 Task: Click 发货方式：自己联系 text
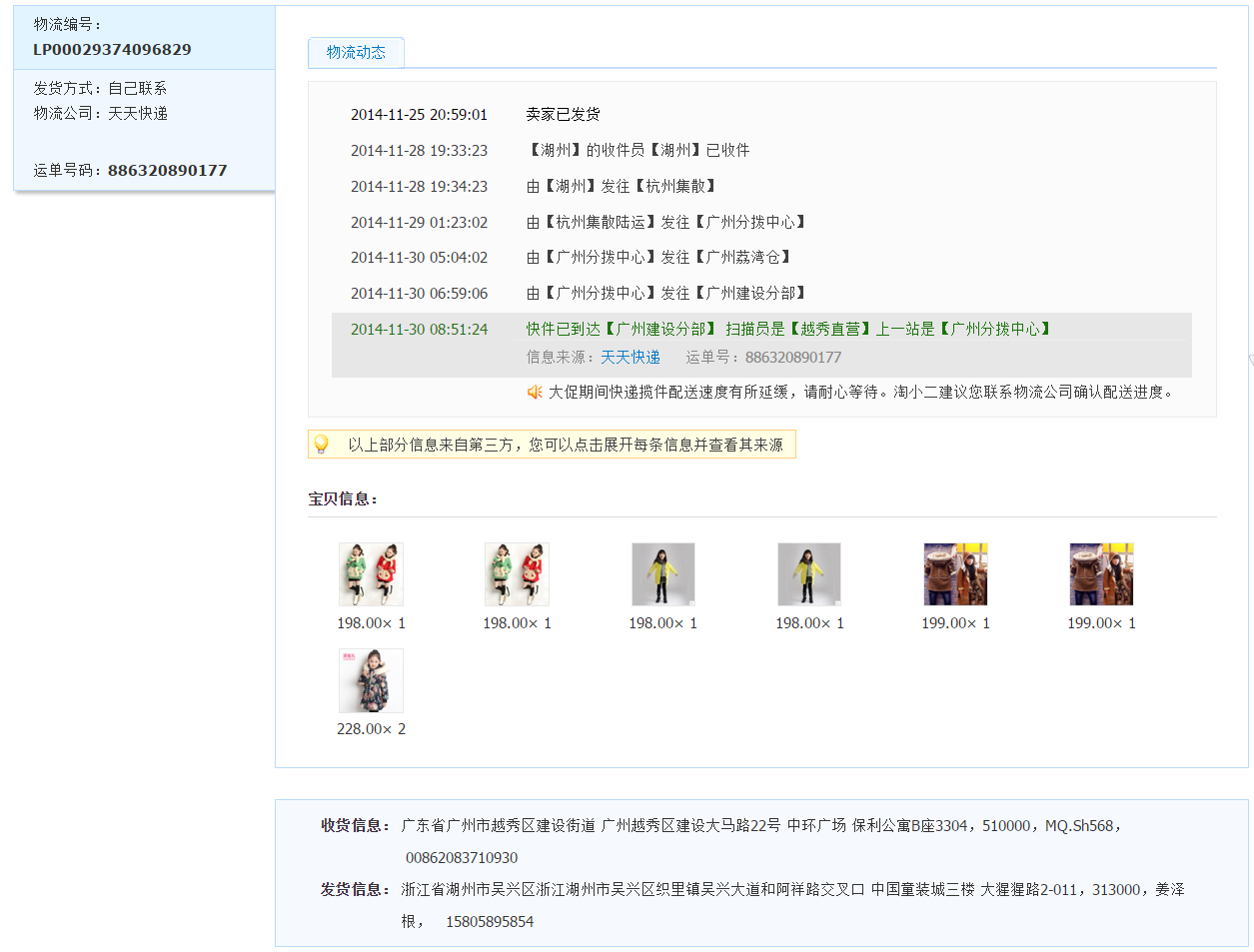coord(100,88)
